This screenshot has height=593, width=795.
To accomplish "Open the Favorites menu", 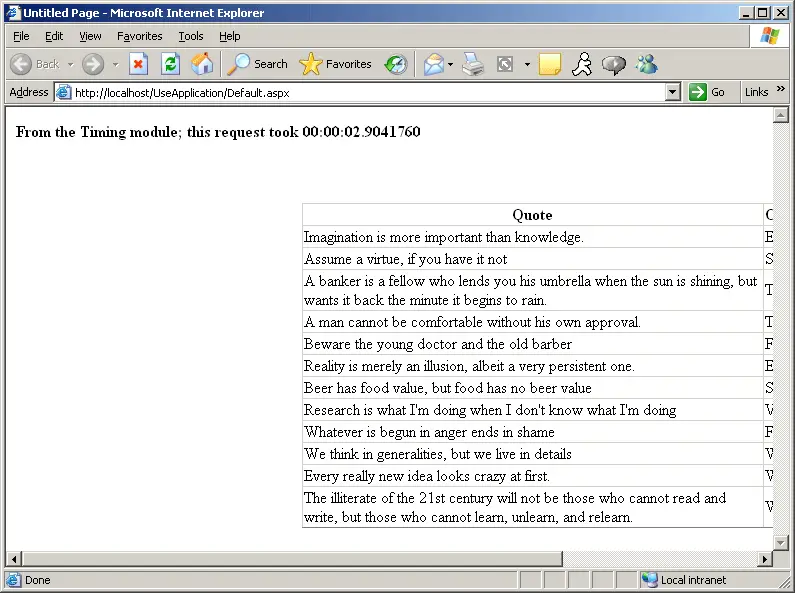I will [139, 36].
